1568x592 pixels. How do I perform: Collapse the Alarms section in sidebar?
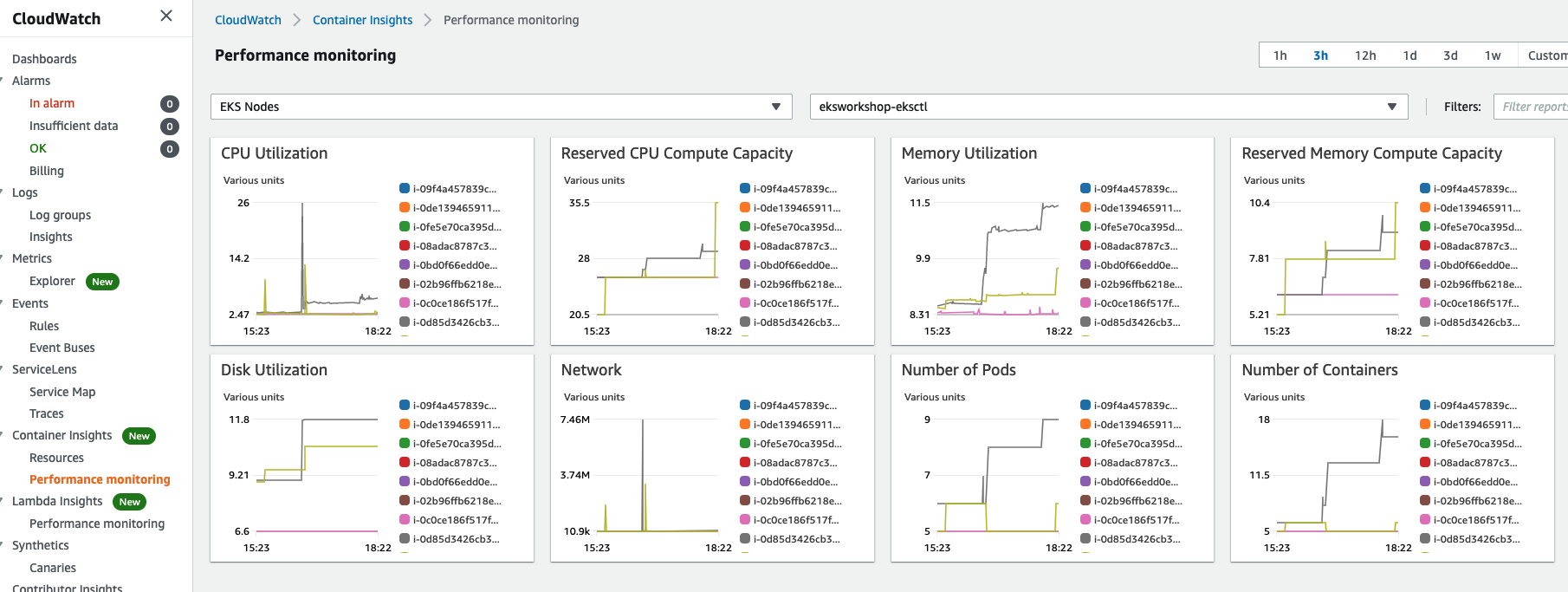(x=3, y=81)
